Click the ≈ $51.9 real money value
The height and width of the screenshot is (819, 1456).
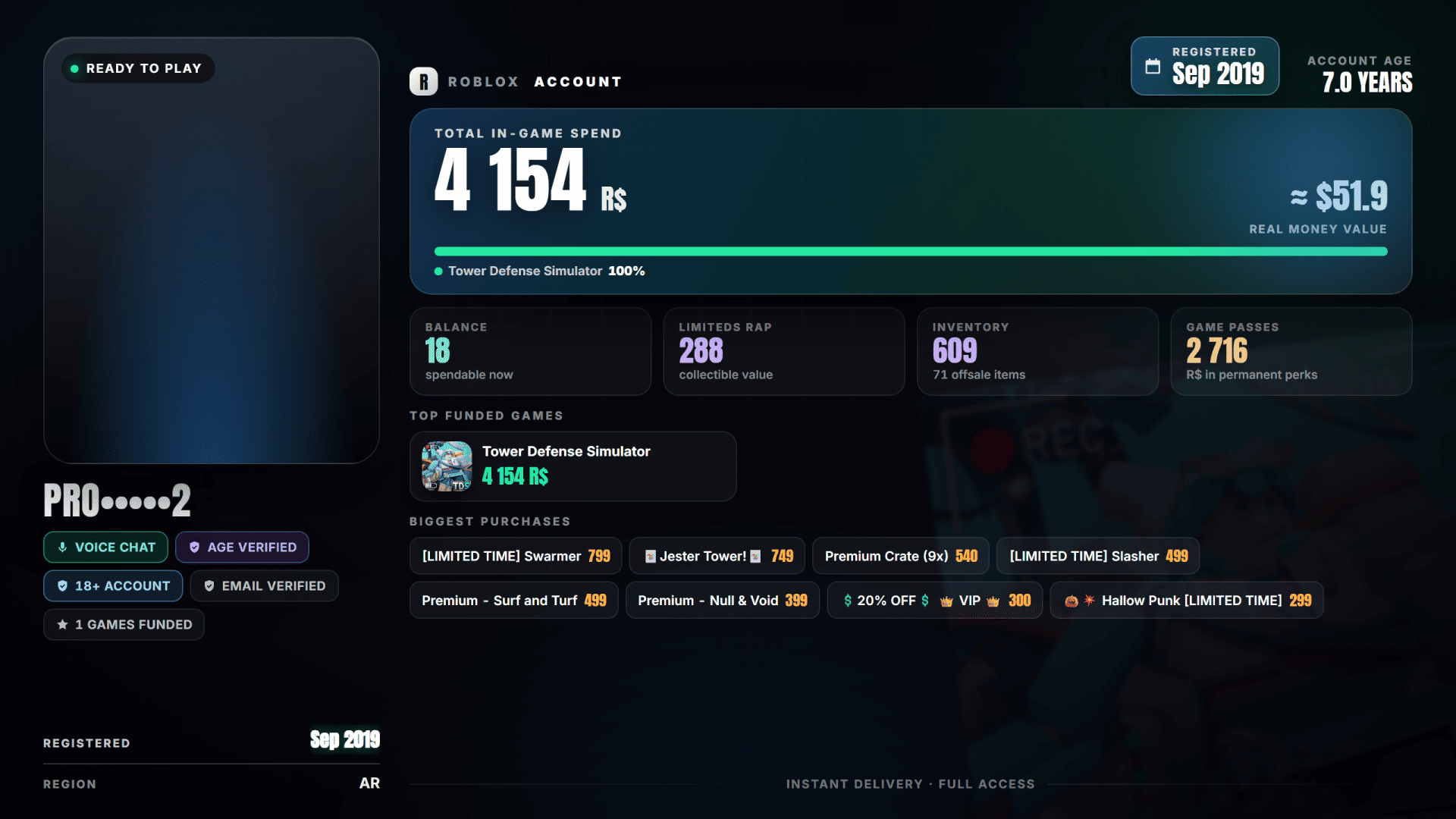click(x=1338, y=196)
